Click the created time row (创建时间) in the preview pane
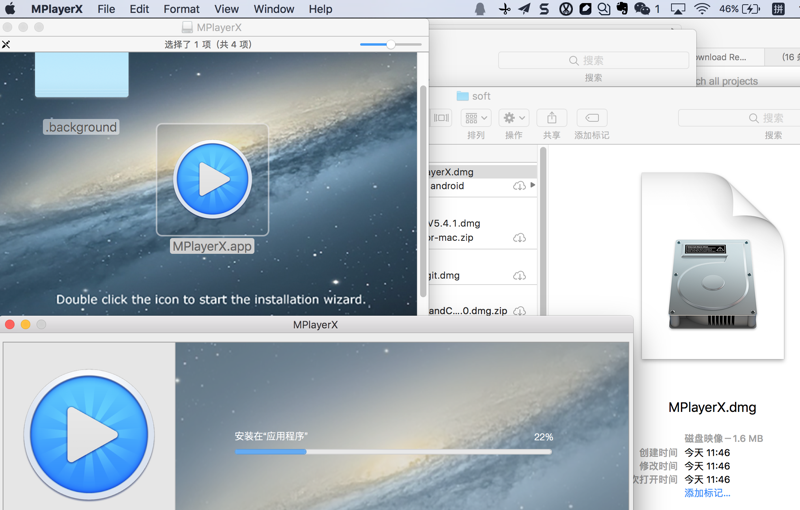The height and width of the screenshot is (510, 800). (685, 453)
